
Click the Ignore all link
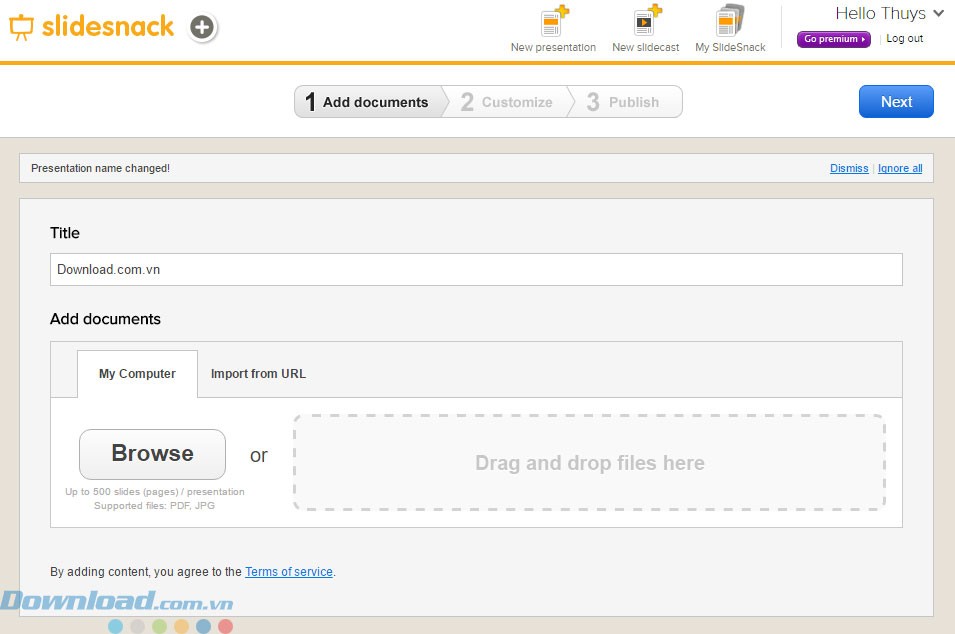pyautogui.click(x=900, y=168)
